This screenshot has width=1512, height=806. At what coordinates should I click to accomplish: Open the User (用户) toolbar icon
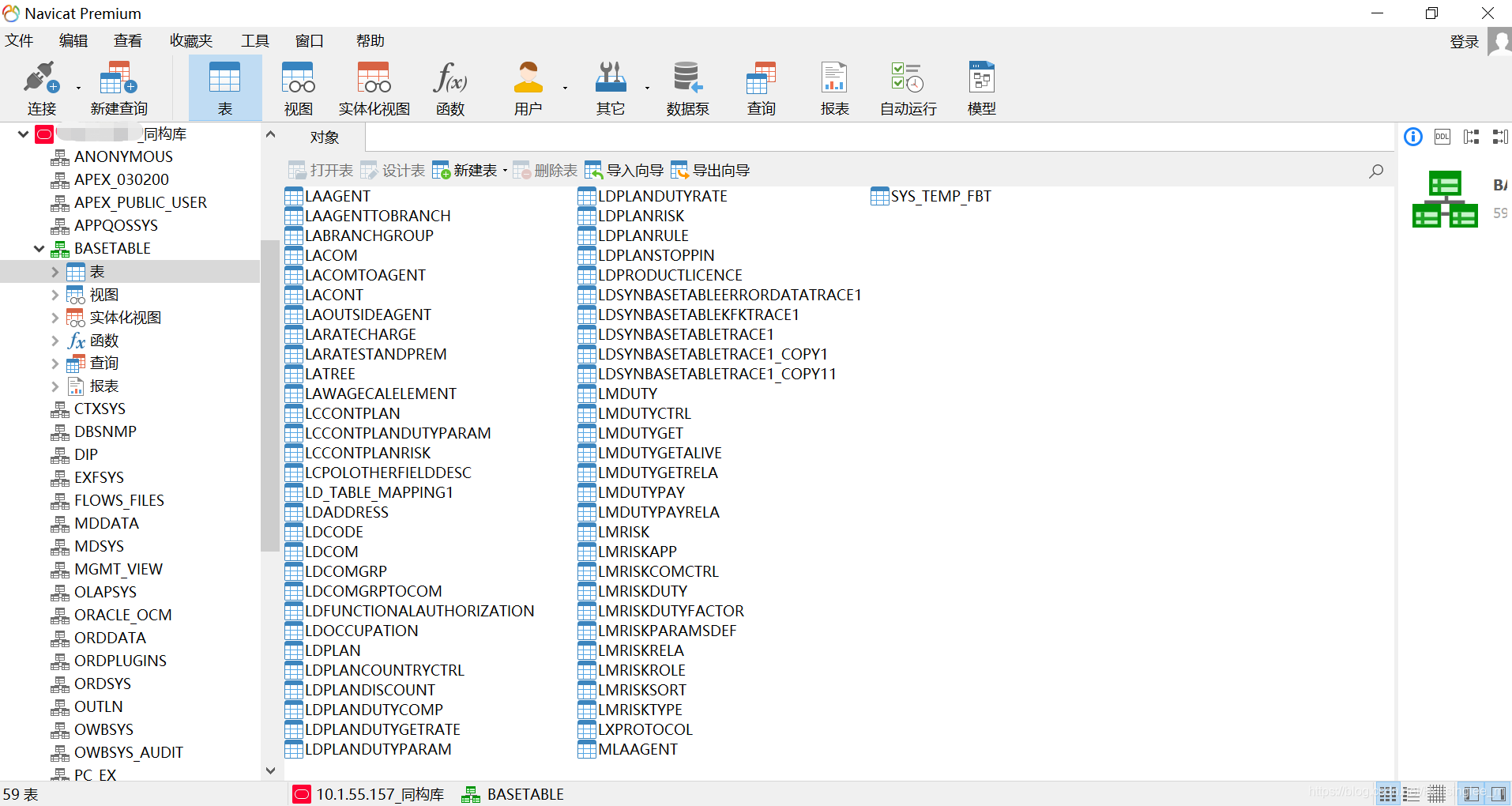528,88
